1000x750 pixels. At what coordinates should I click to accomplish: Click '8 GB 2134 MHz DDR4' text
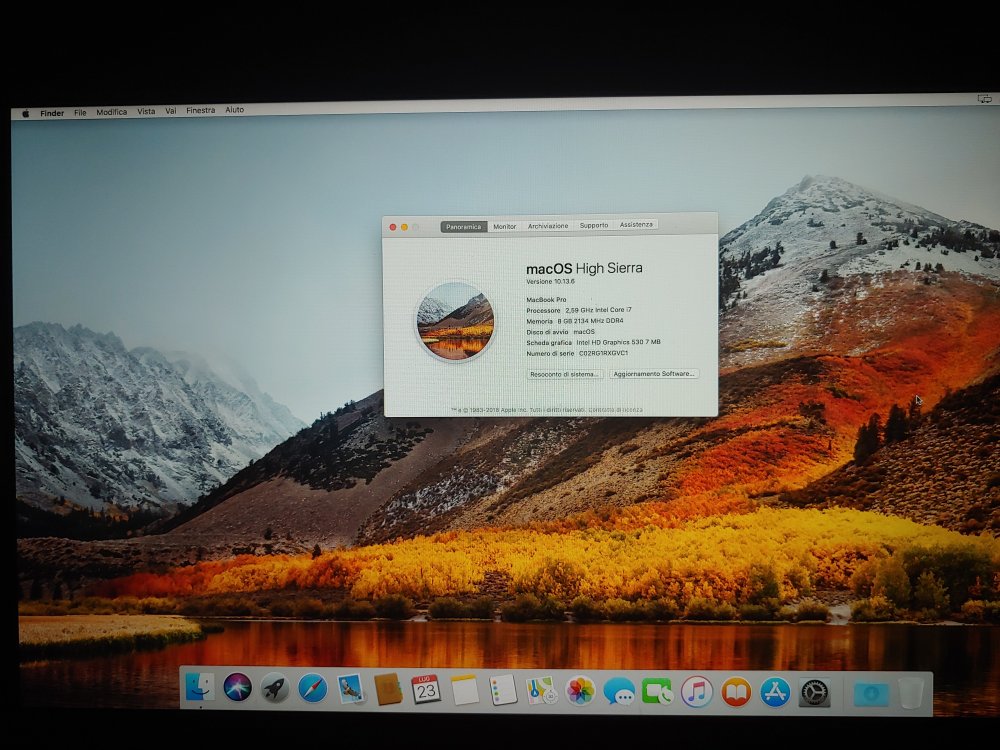click(591, 321)
